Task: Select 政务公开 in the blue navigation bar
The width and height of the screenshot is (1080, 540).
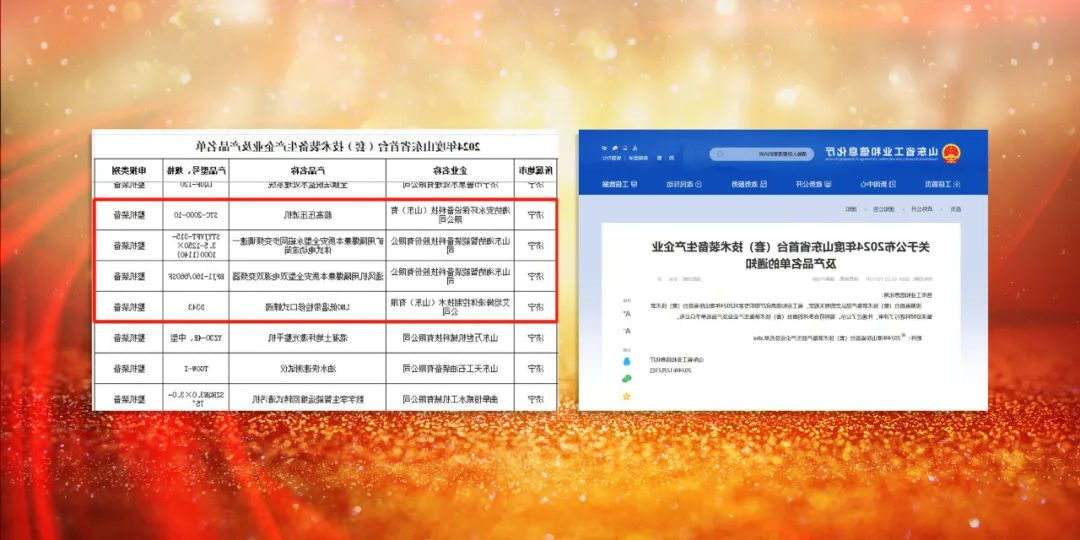Action: point(812,184)
